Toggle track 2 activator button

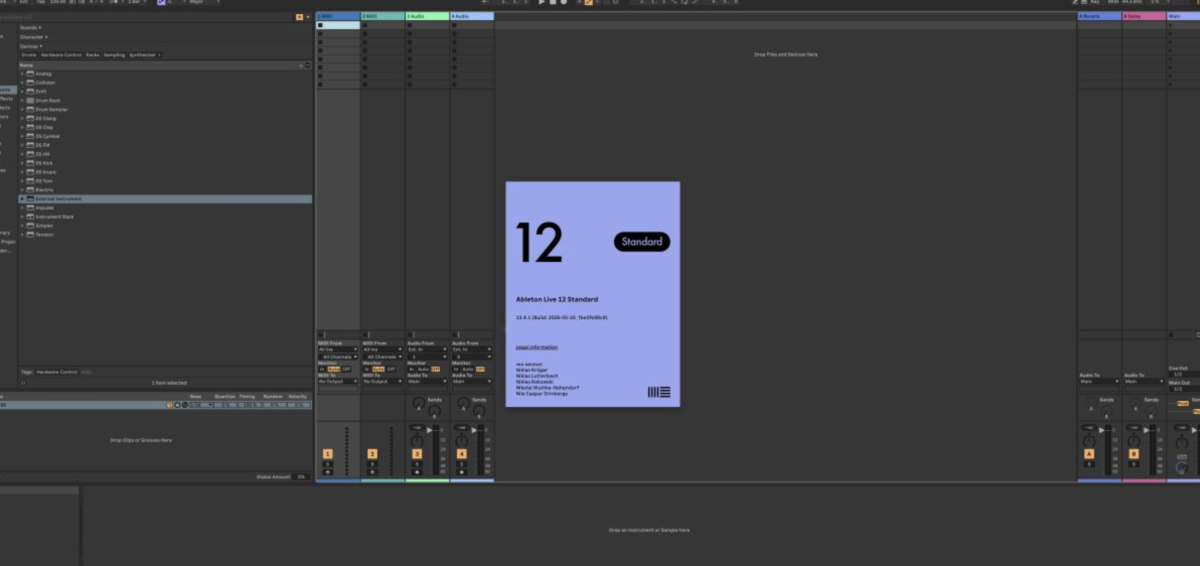(x=372, y=454)
